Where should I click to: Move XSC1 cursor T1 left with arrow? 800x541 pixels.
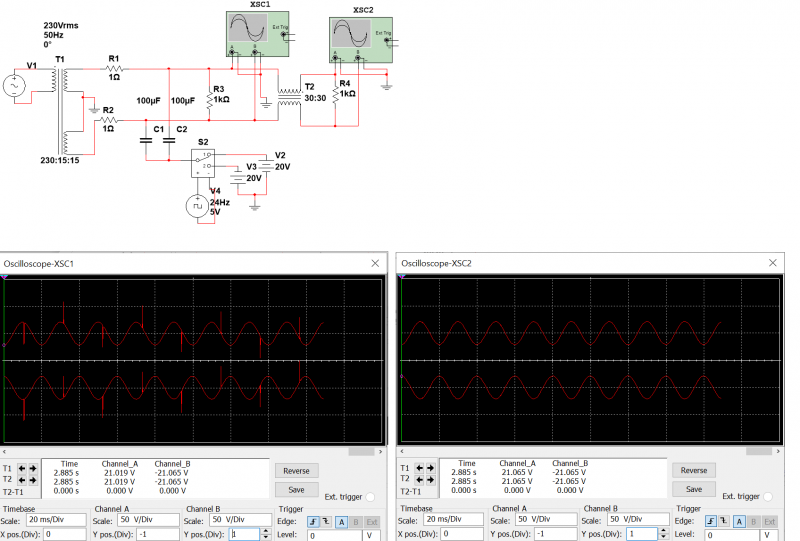tap(22, 468)
